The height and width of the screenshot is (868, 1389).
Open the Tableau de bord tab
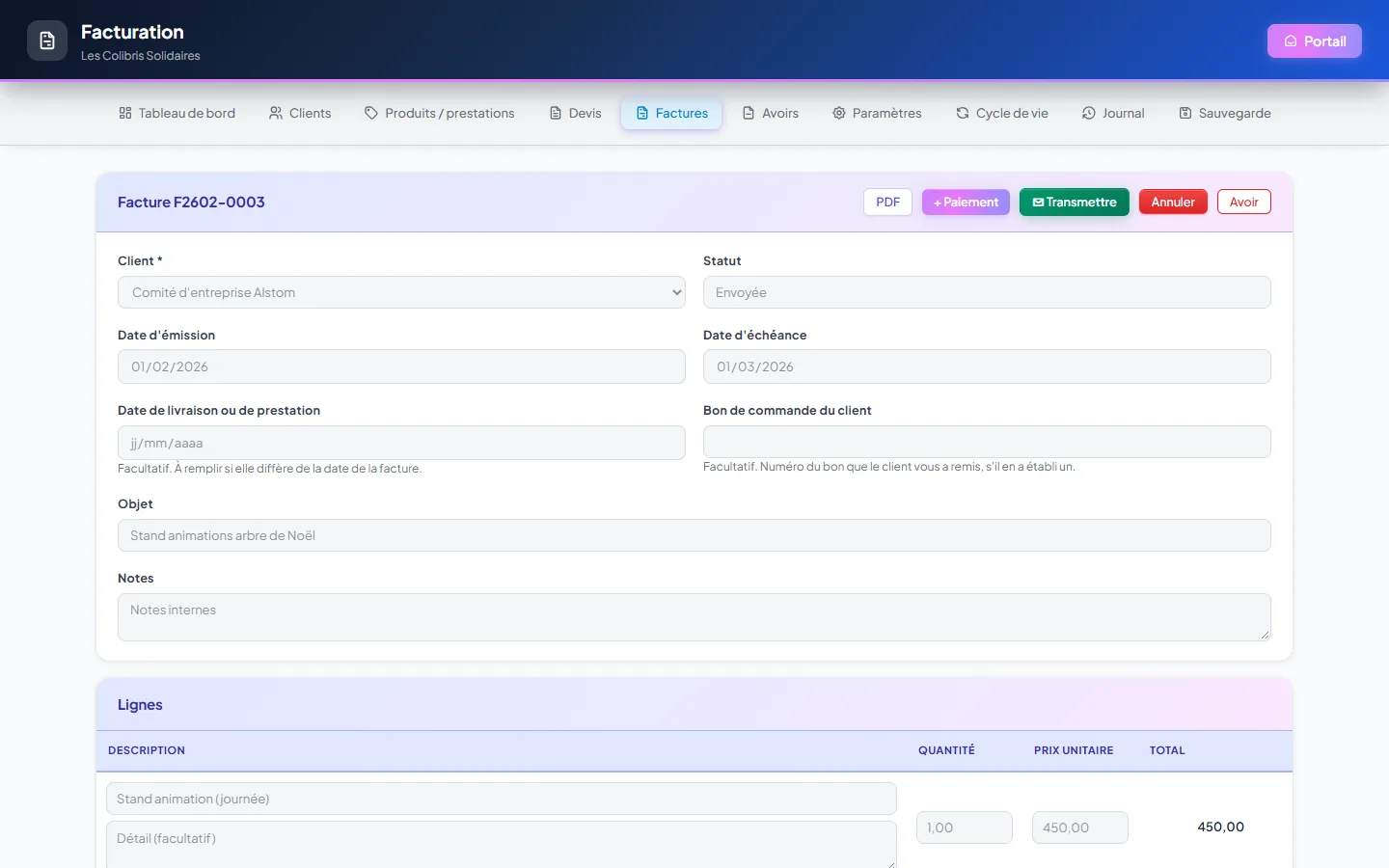coord(177,113)
